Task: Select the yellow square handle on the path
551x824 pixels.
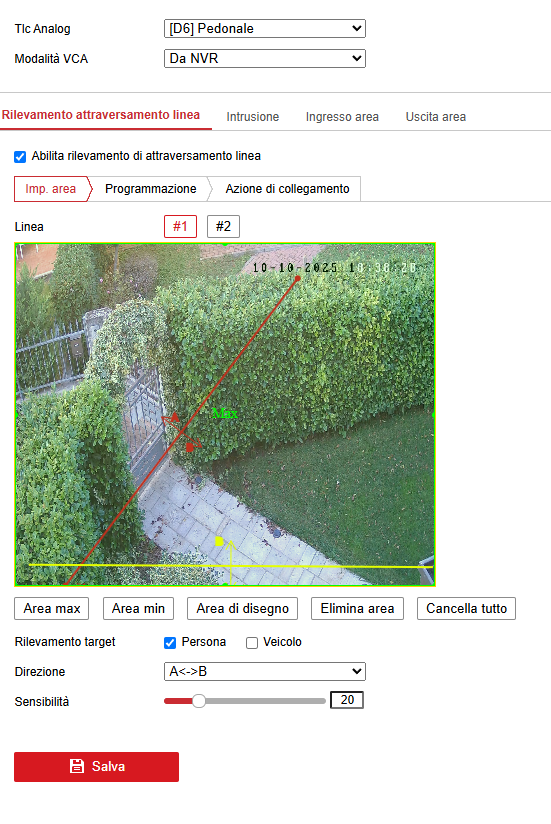Action: [x=219, y=541]
